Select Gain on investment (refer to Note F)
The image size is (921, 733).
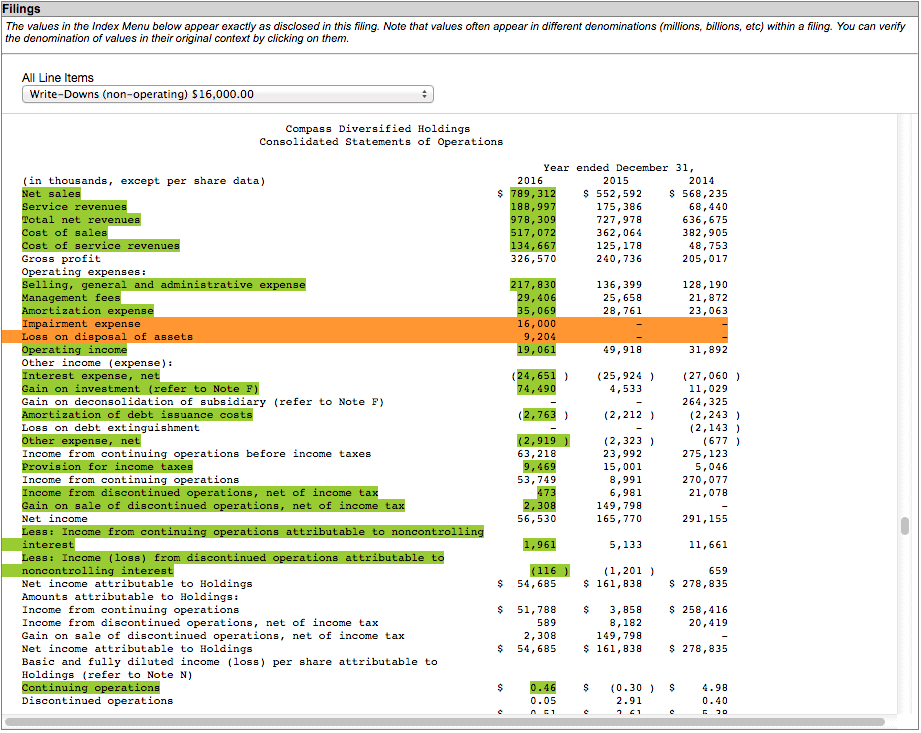tap(140, 389)
